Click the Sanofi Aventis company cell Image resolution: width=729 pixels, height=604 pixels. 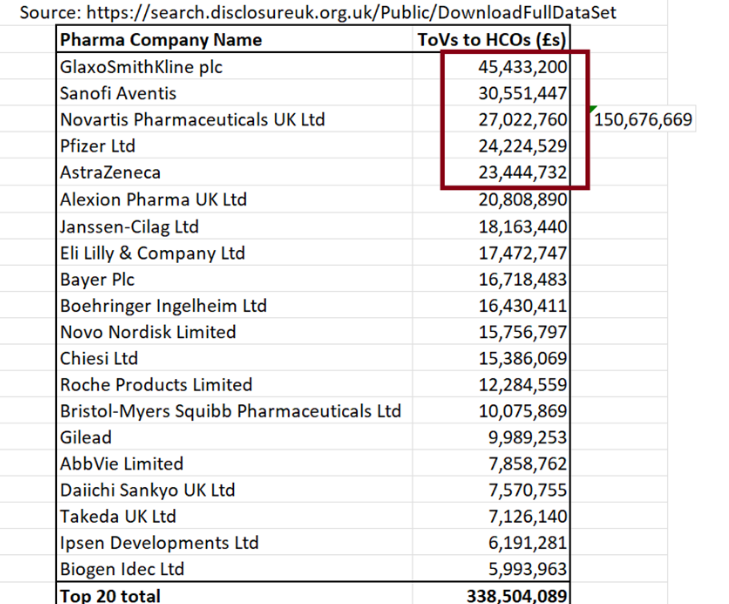[x=118, y=93]
